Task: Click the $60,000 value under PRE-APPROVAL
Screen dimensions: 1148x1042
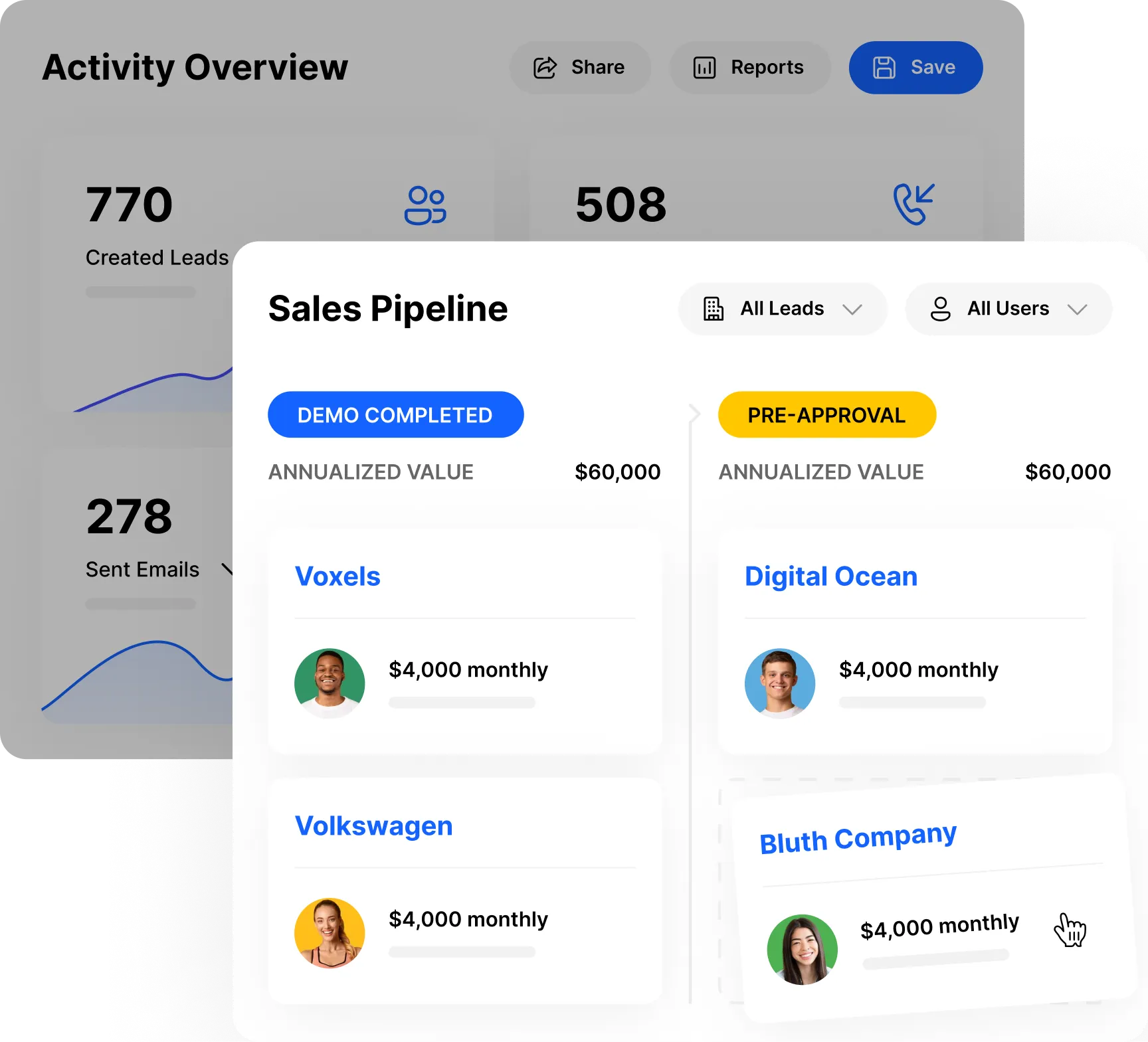Action: [x=1068, y=472]
